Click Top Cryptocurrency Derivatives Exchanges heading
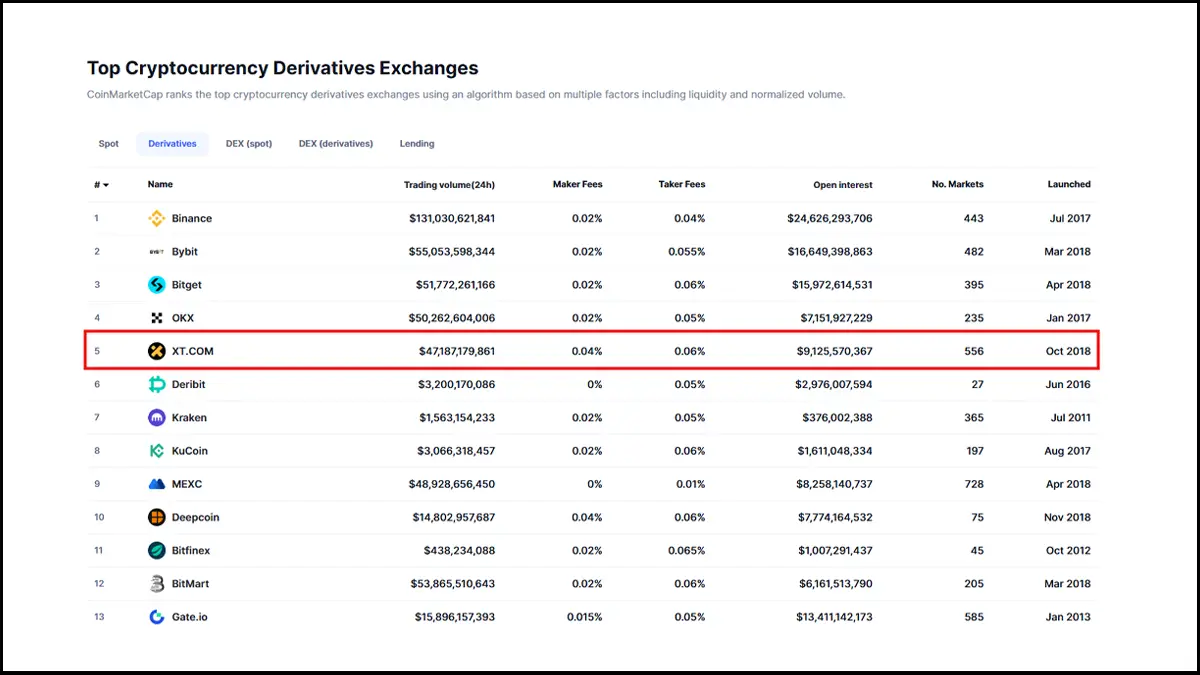 point(283,68)
